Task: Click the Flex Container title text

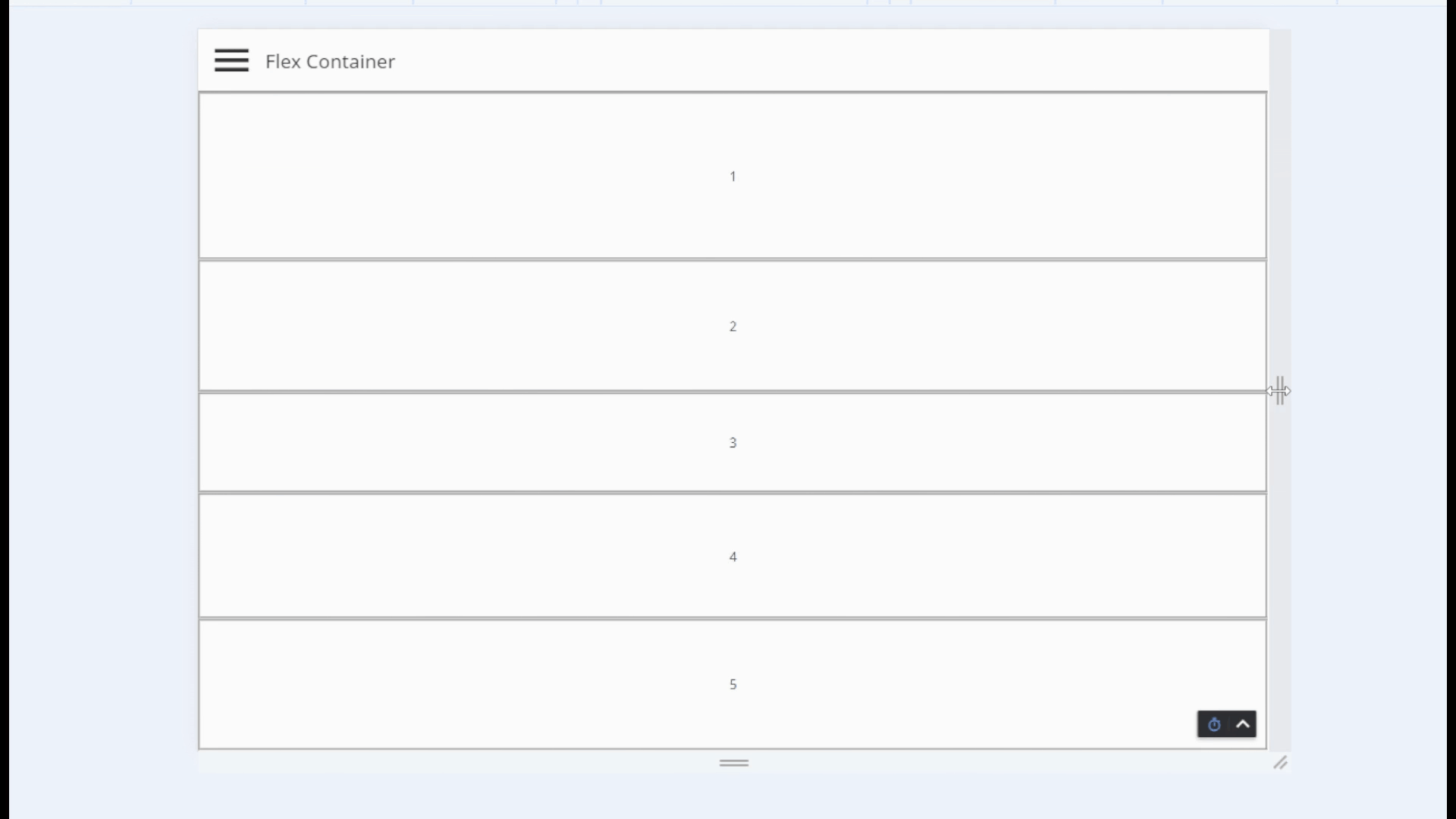Action: tap(330, 61)
